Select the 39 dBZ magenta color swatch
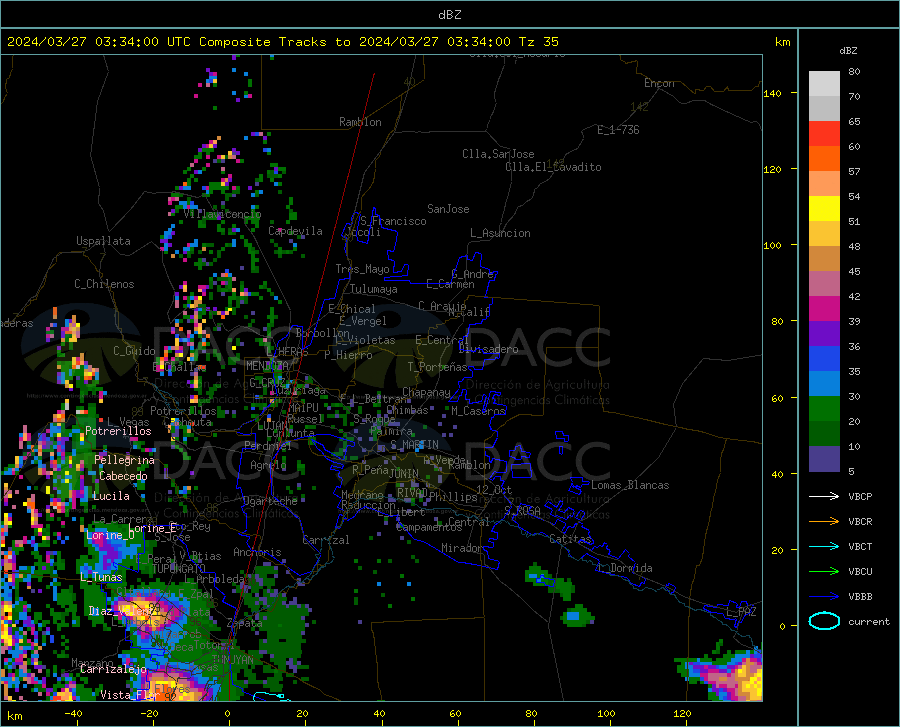This screenshot has height=727, width=900. pos(824,308)
